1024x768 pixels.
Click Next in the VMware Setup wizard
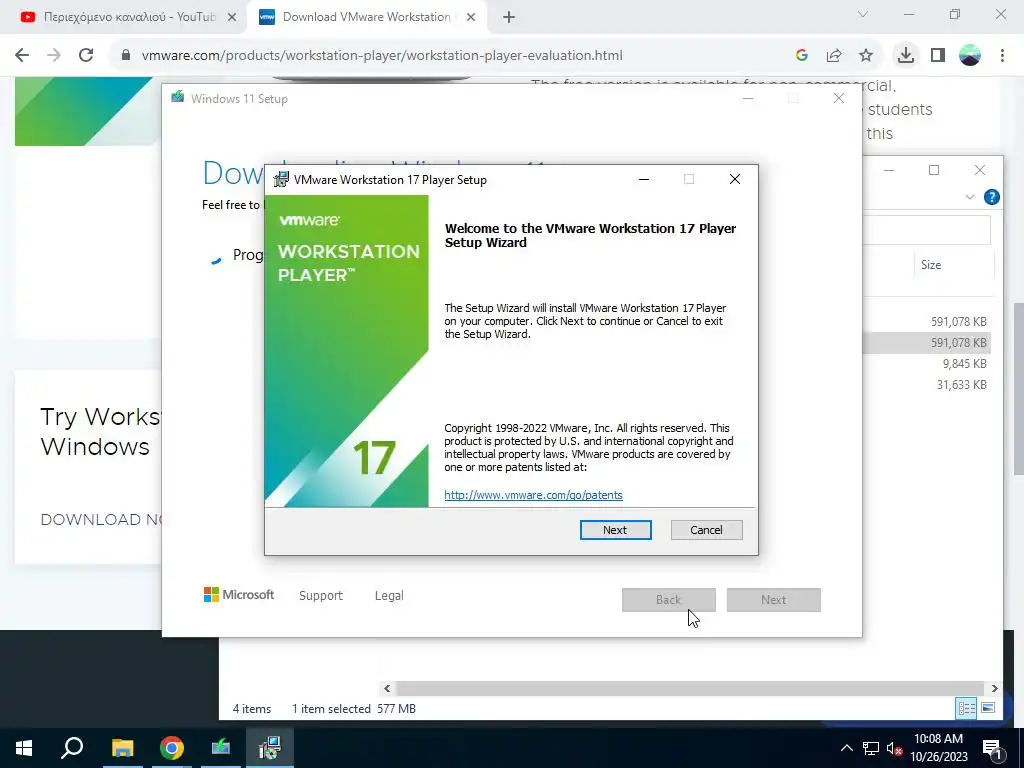pos(615,530)
